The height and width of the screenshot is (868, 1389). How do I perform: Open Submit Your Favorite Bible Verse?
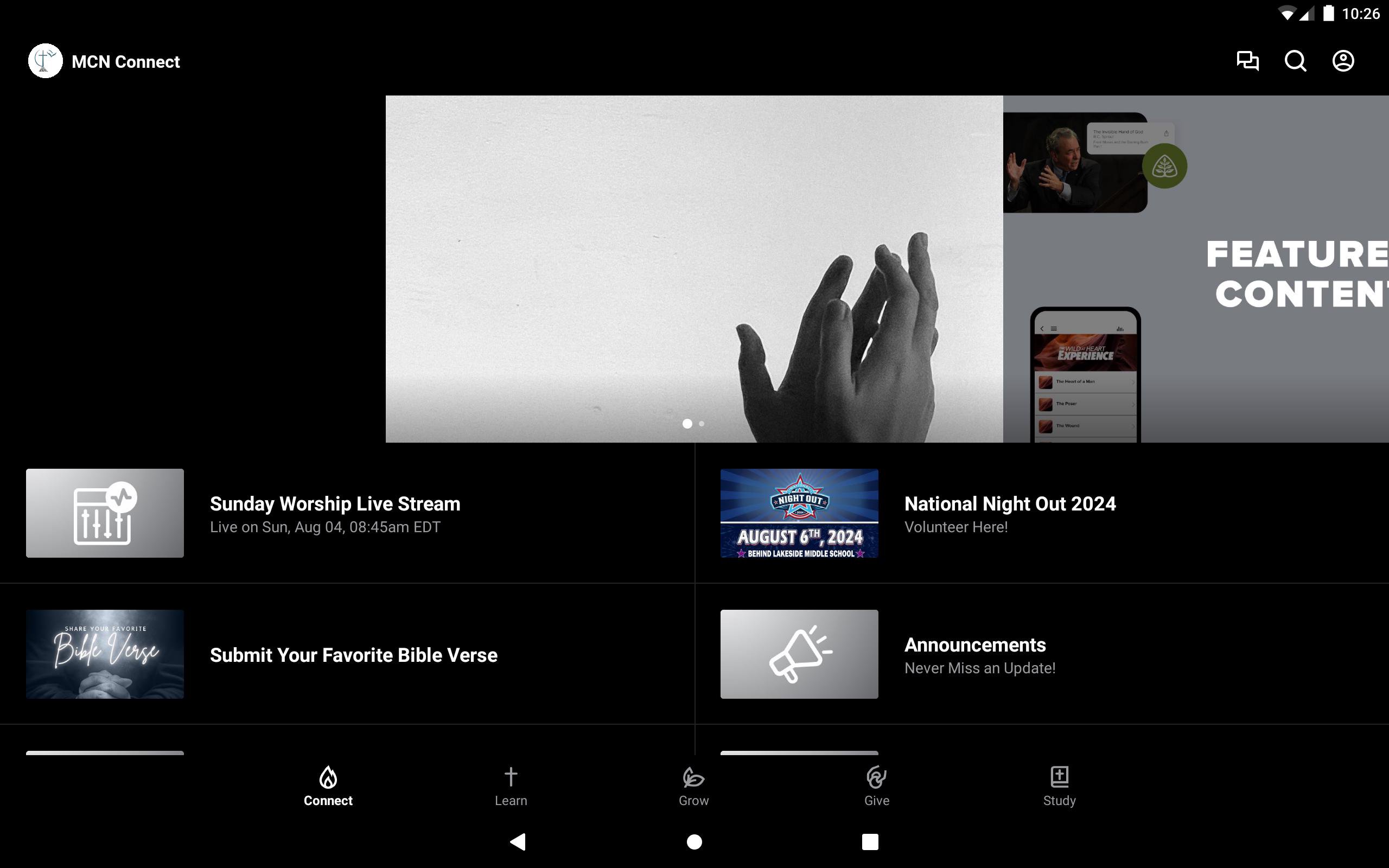click(x=354, y=655)
